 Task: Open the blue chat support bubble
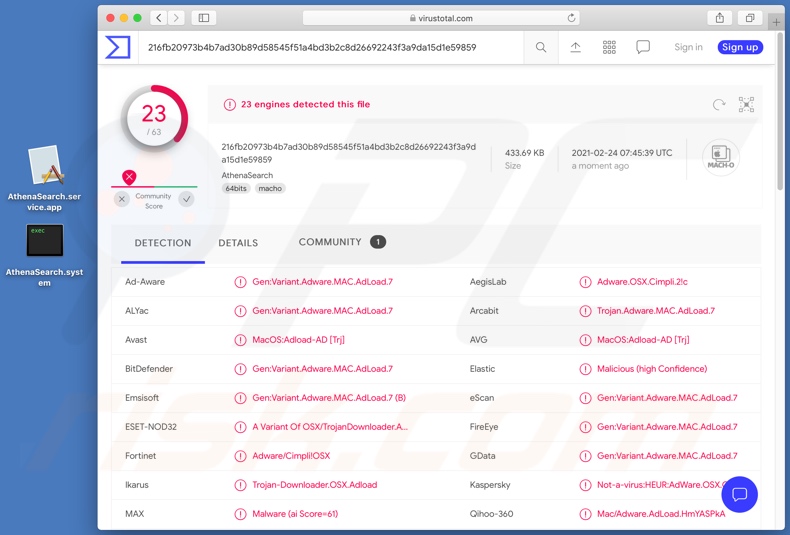pos(739,494)
